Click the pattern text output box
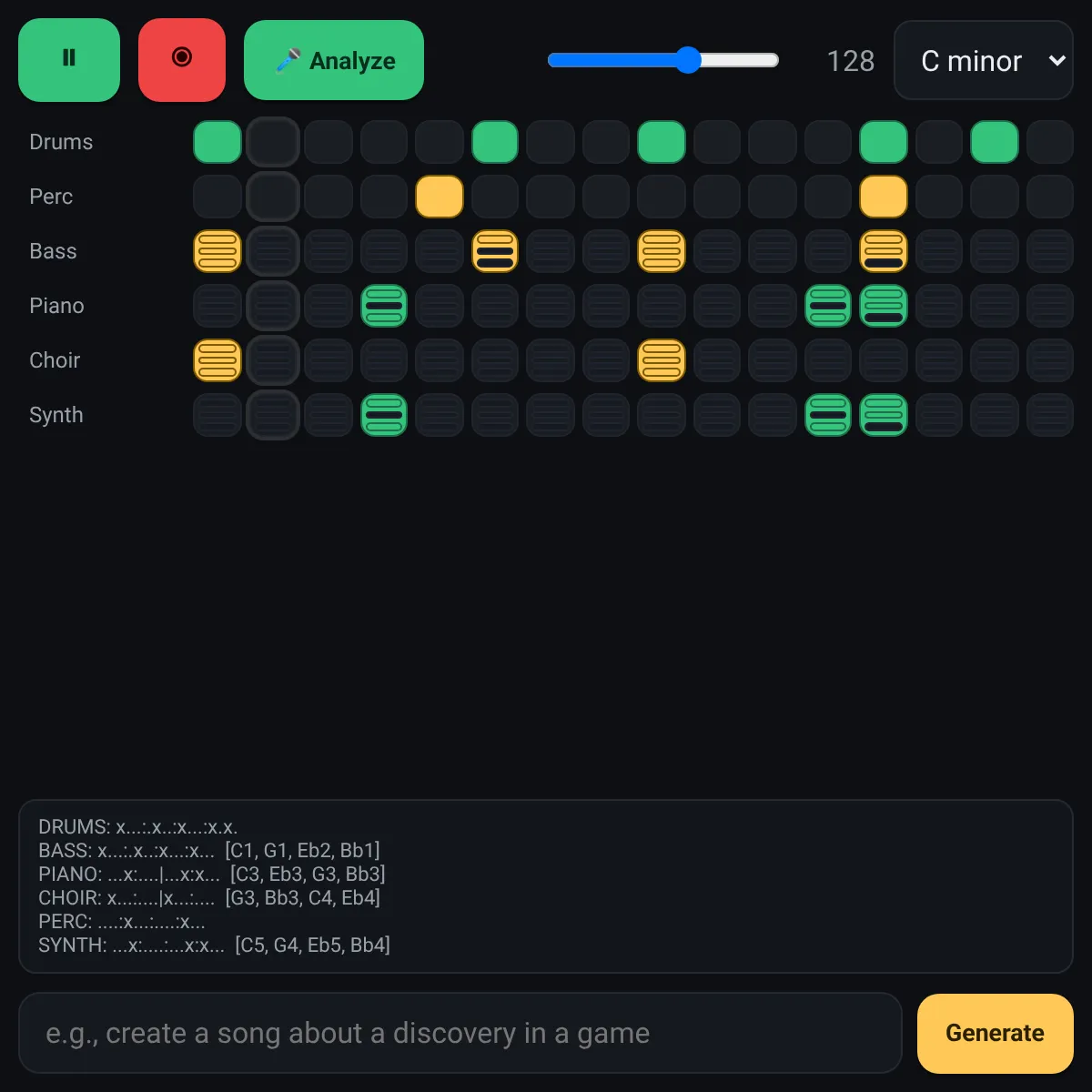 (x=546, y=886)
